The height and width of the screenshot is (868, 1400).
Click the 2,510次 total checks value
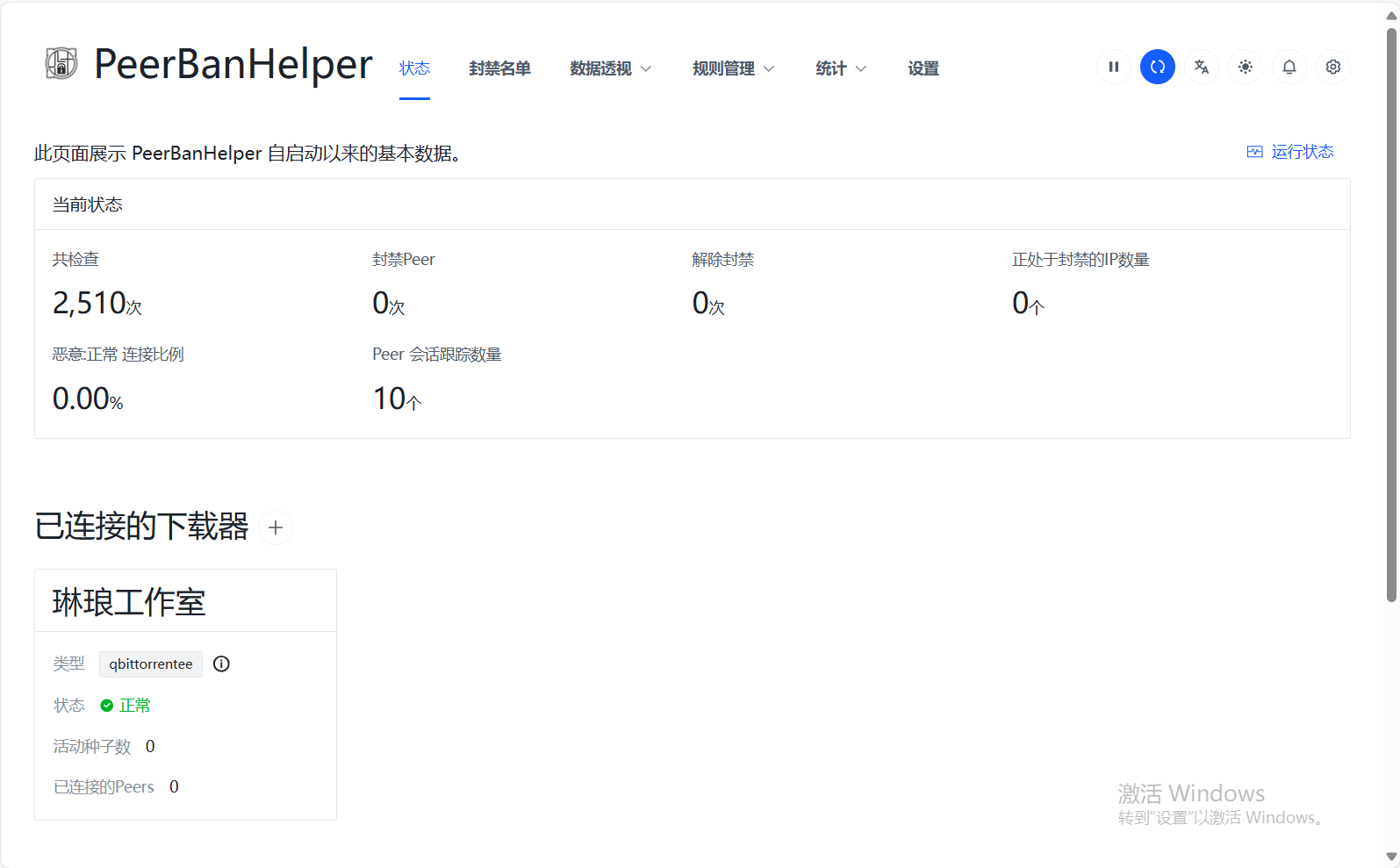[97, 303]
